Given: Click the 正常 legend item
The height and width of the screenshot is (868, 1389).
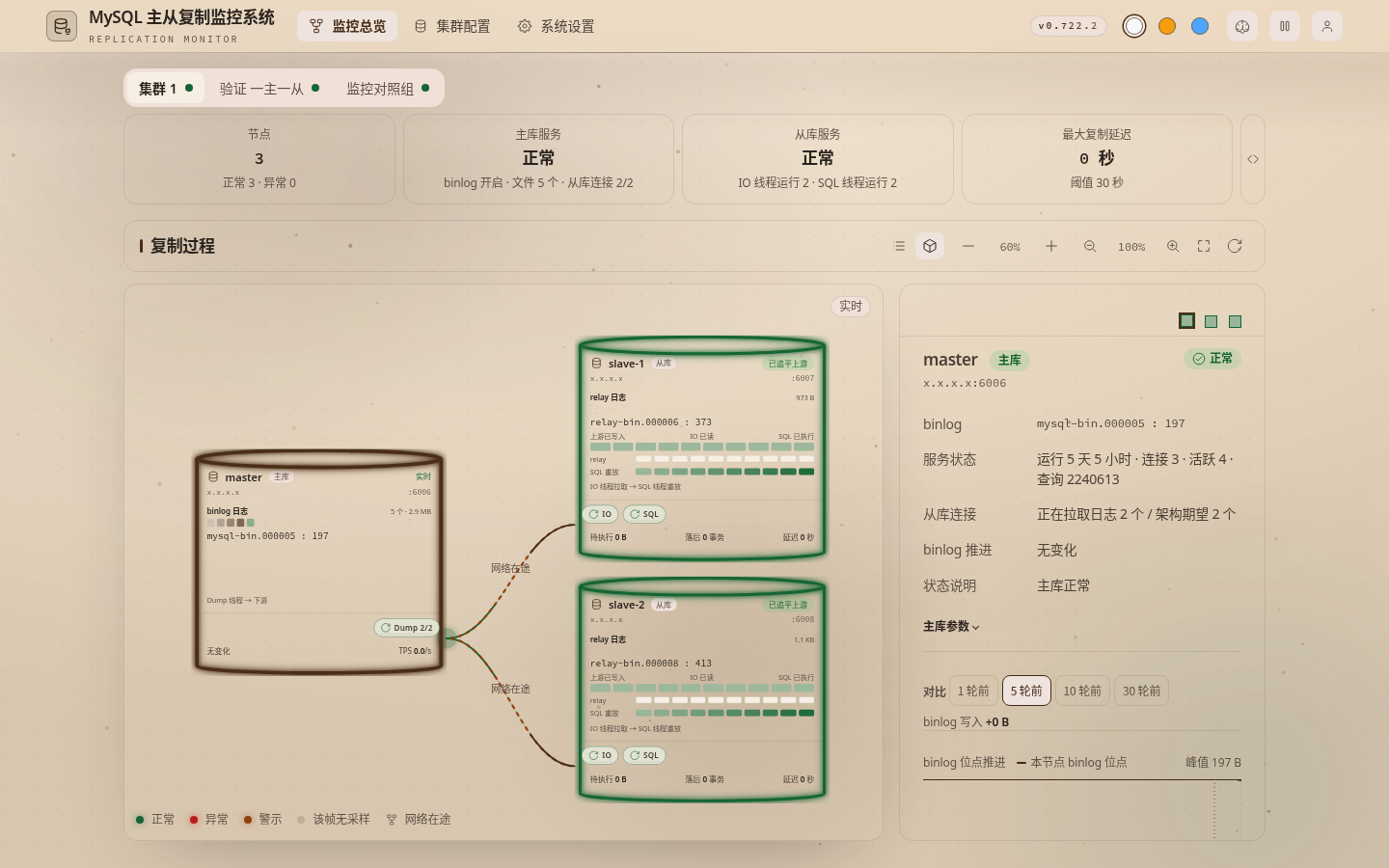Looking at the screenshot, I should coord(155,819).
